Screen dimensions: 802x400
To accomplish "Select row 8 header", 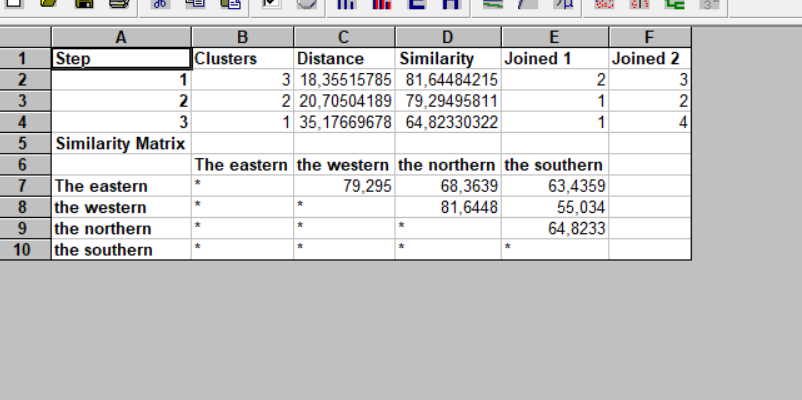I will tap(25, 207).
